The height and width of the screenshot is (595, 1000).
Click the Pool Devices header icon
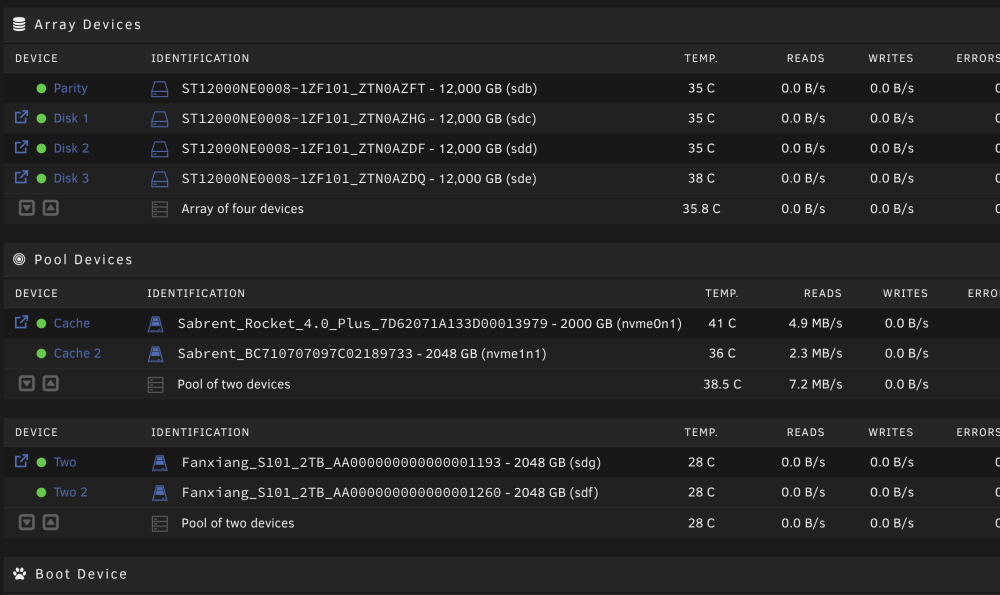(19, 260)
